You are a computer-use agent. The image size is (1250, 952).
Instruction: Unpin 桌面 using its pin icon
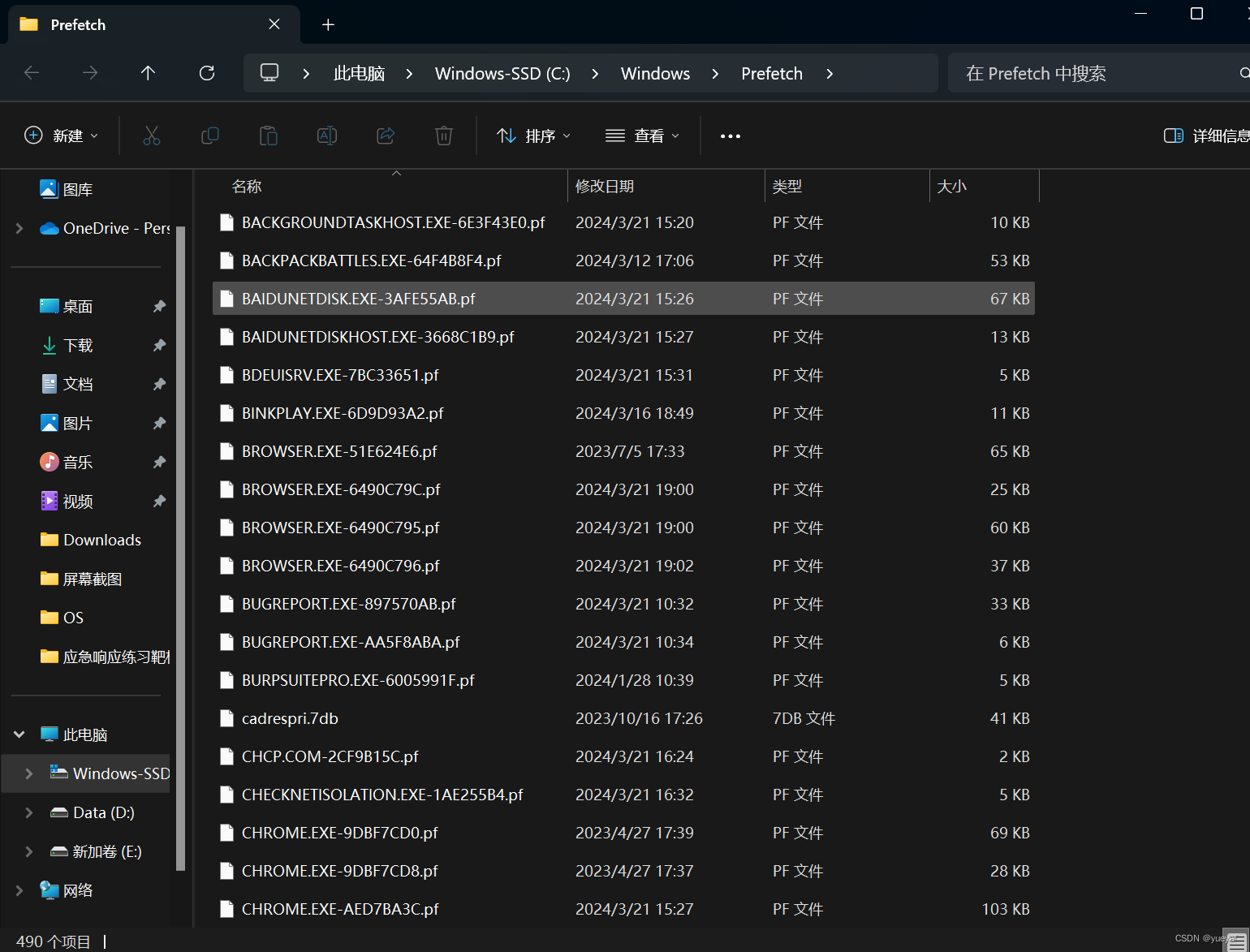click(x=159, y=306)
